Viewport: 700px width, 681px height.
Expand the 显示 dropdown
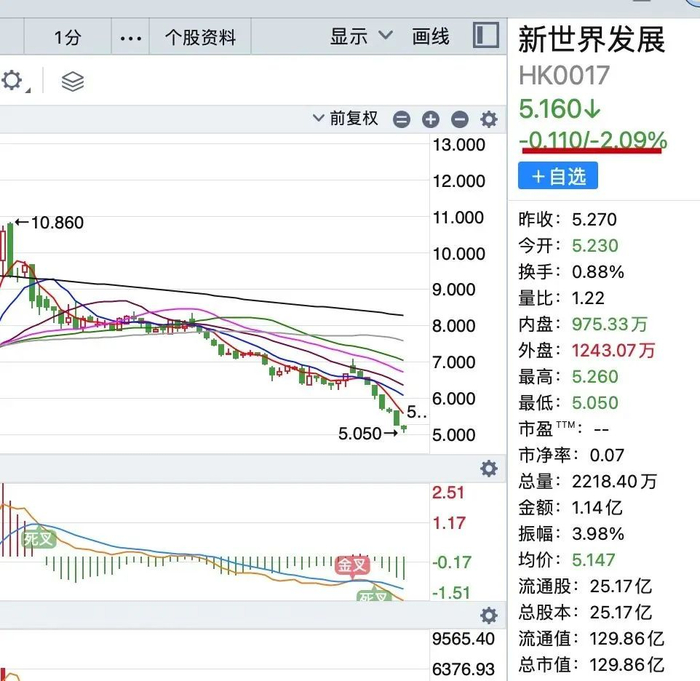pyautogui.click(x=361, y=36)
